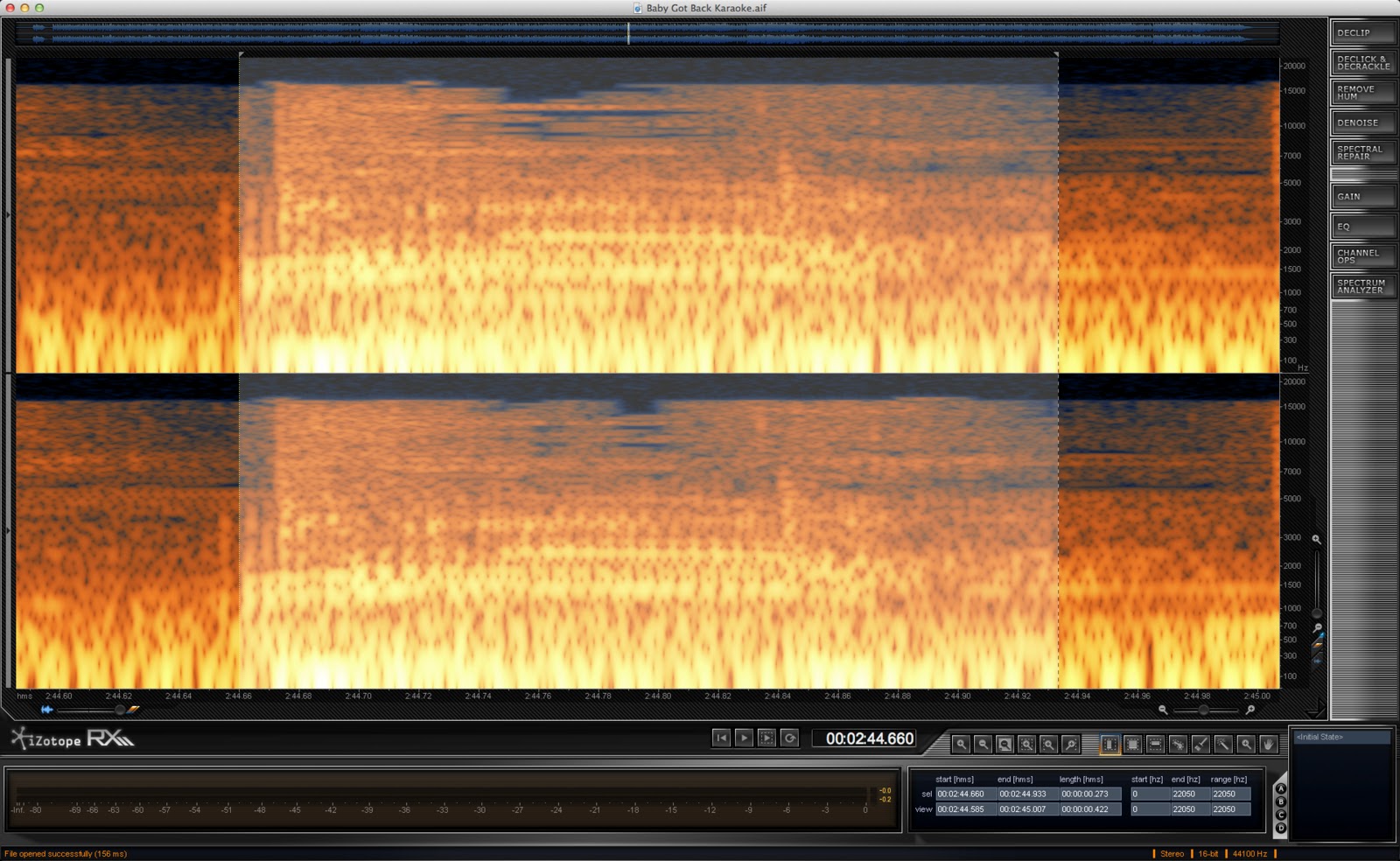Click the selection start time field
The width and height of the screenshot is (1400, 861).
pos(965,794)
